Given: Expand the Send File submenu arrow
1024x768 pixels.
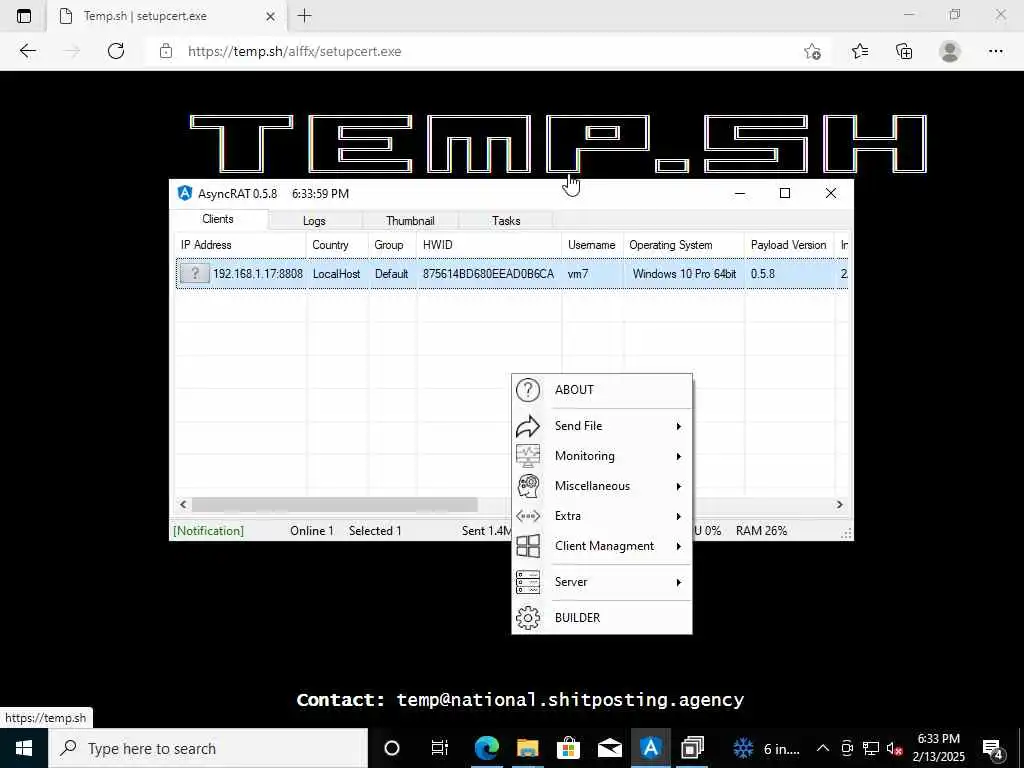Looking at the screenshot, I should pyautogui.click(x=679, y=426).
